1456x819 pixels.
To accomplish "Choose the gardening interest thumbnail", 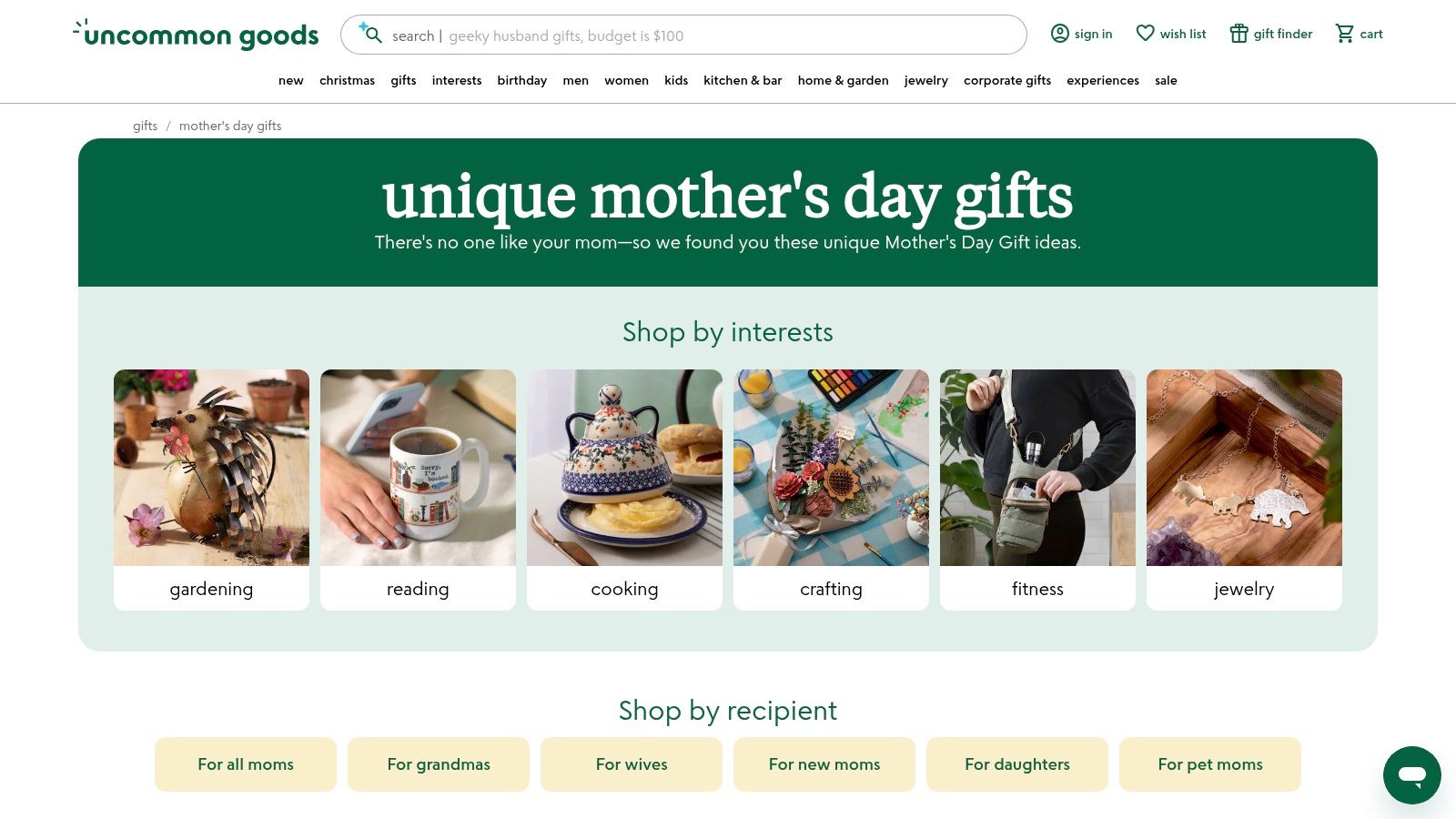I will 211,468.
